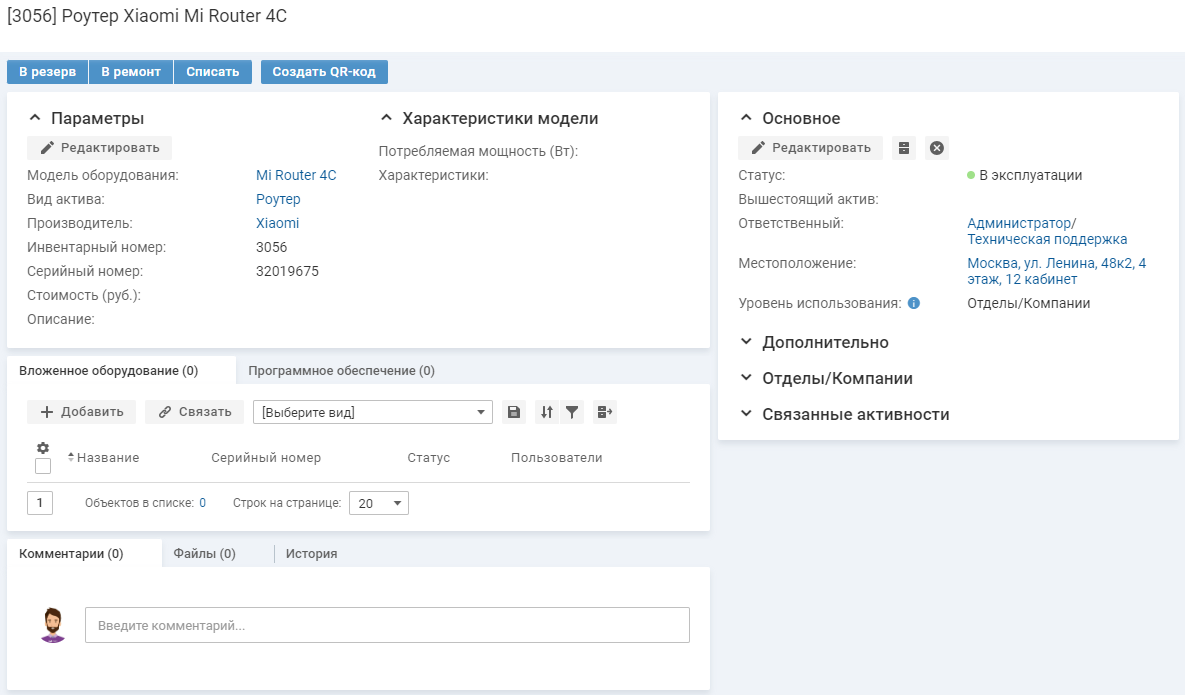Click the Создать QR-код button

pos(324,72)
